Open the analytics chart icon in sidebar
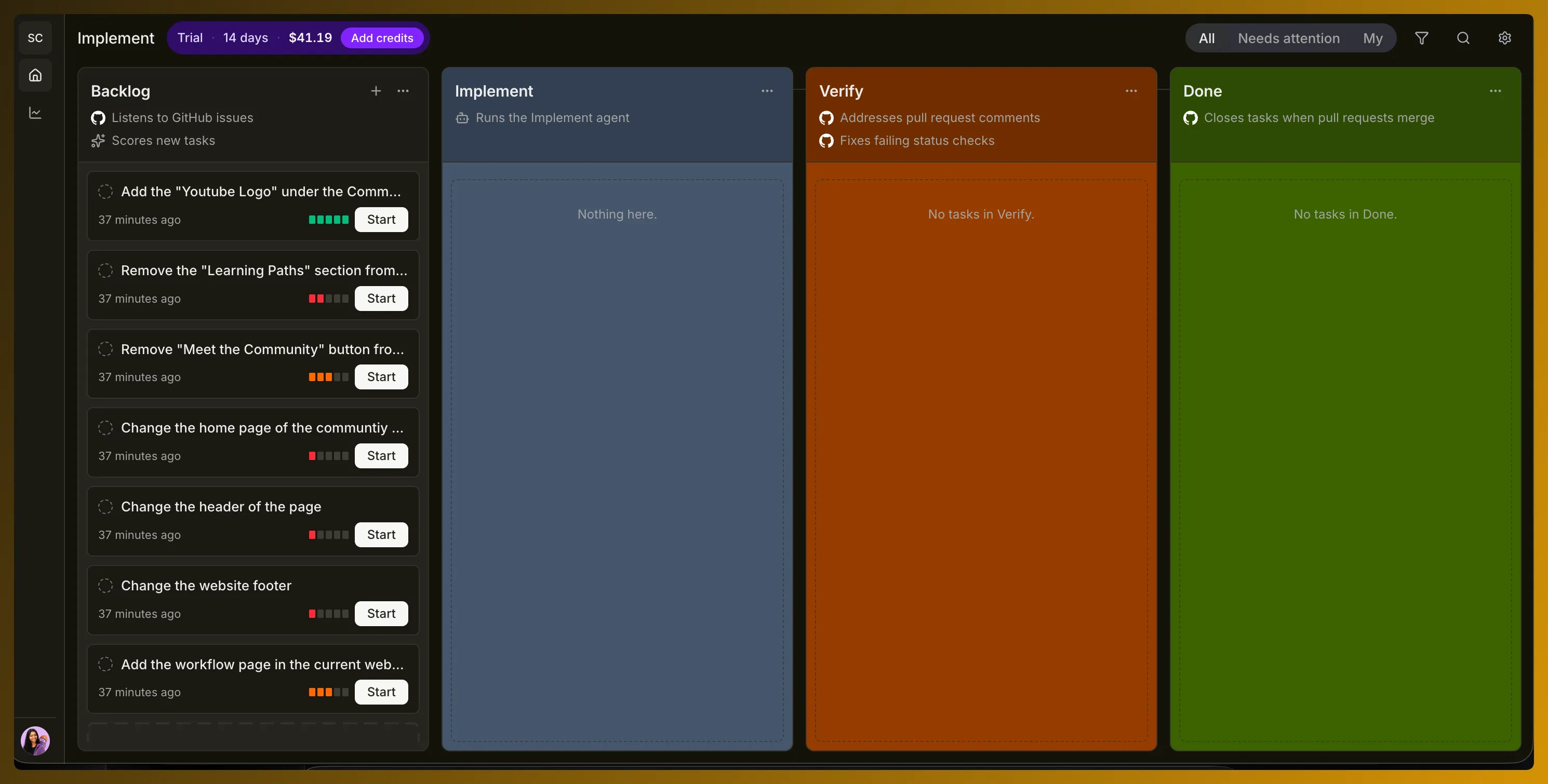This screenshot has width=1548, height=784. tap(35, 112)
